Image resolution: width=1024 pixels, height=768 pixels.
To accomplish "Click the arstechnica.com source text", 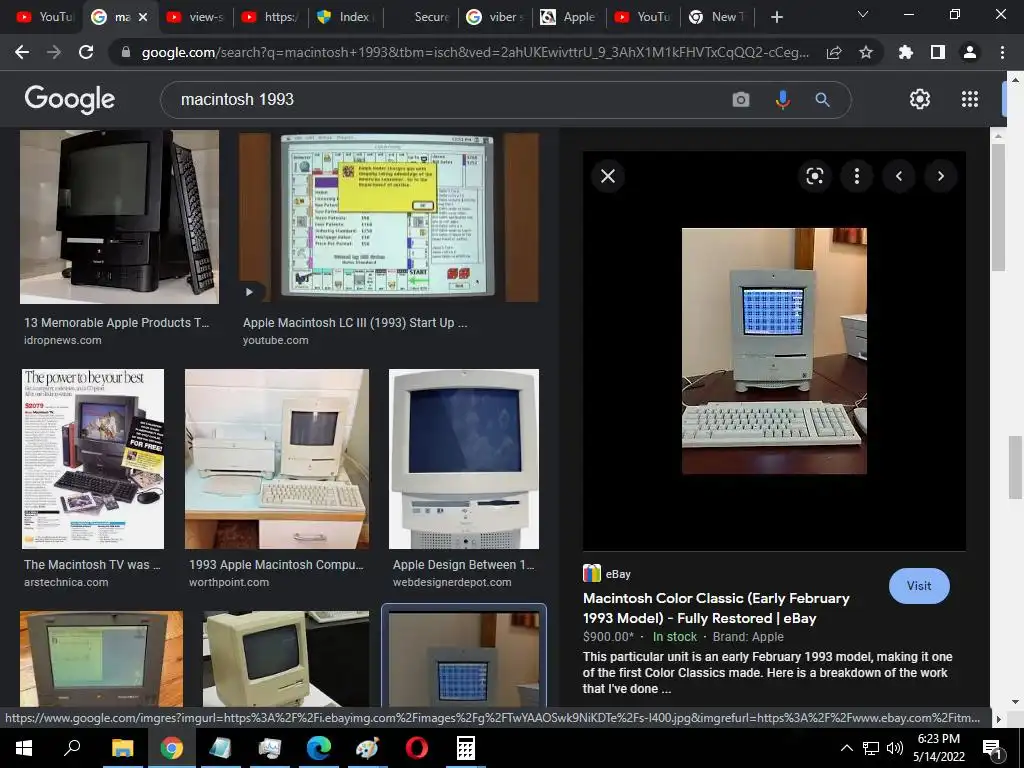I will tap(66, 582).
